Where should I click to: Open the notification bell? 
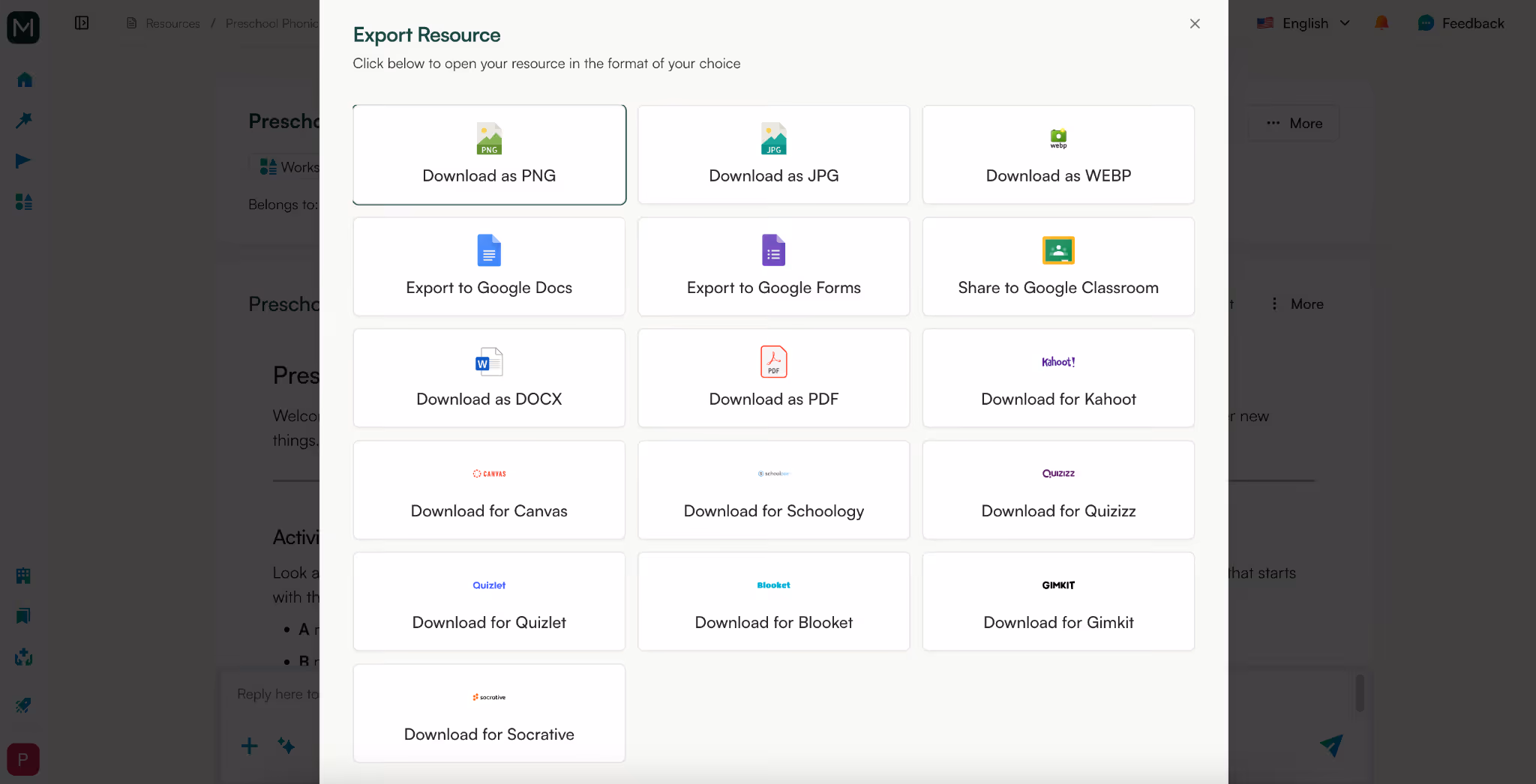pos(1381,23)
